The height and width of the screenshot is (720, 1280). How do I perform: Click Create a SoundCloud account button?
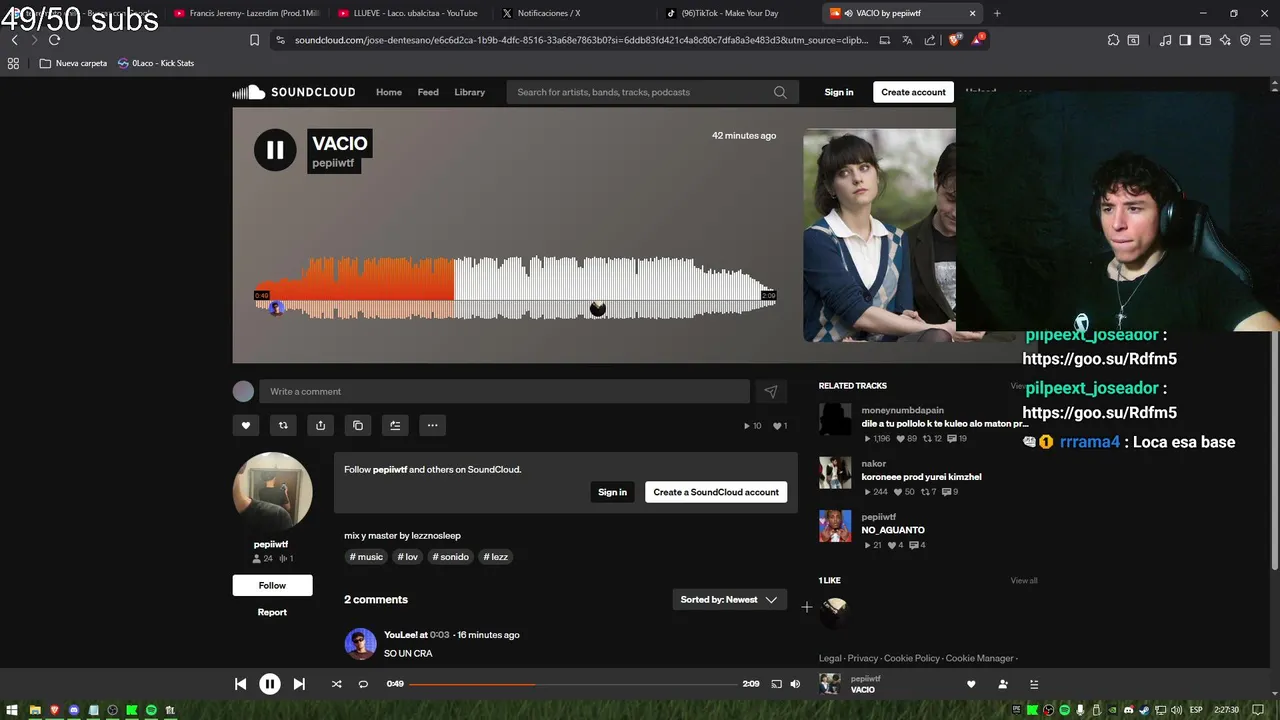[716, 492]
